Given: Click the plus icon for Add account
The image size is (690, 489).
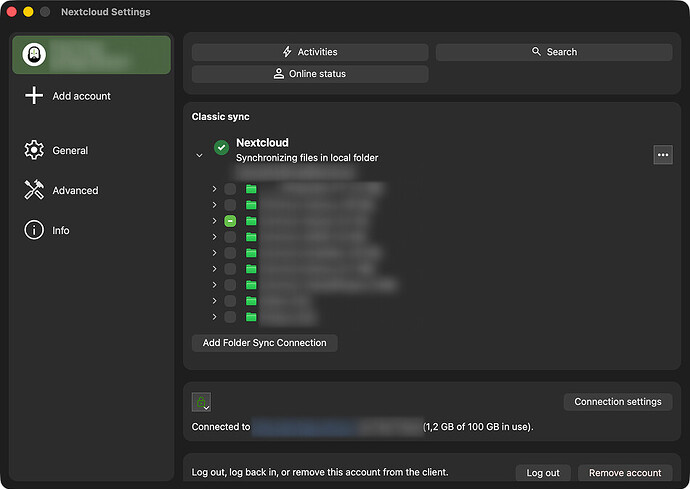Looking at the screenshot, I should coord(34,96).
